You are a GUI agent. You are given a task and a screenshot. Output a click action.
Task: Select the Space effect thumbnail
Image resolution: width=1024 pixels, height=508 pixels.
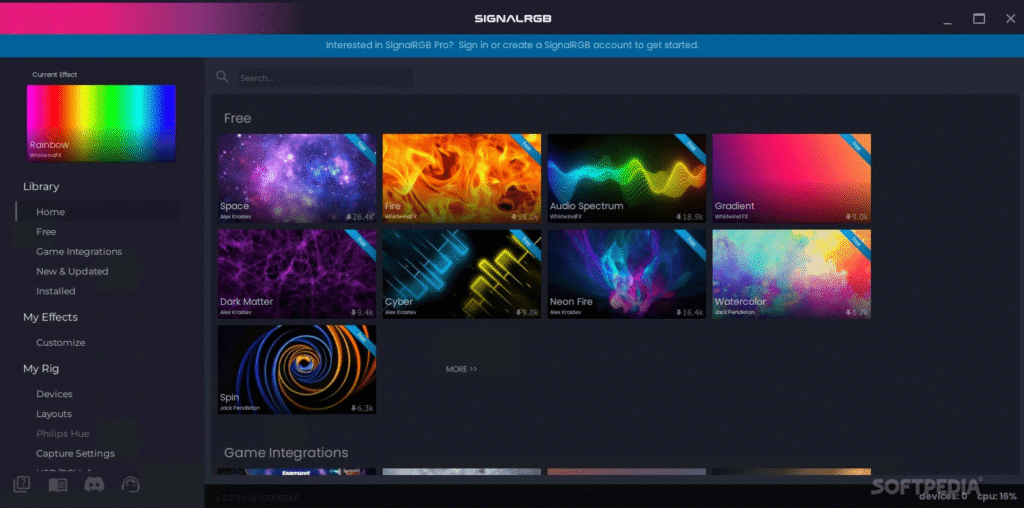[296, 178]
